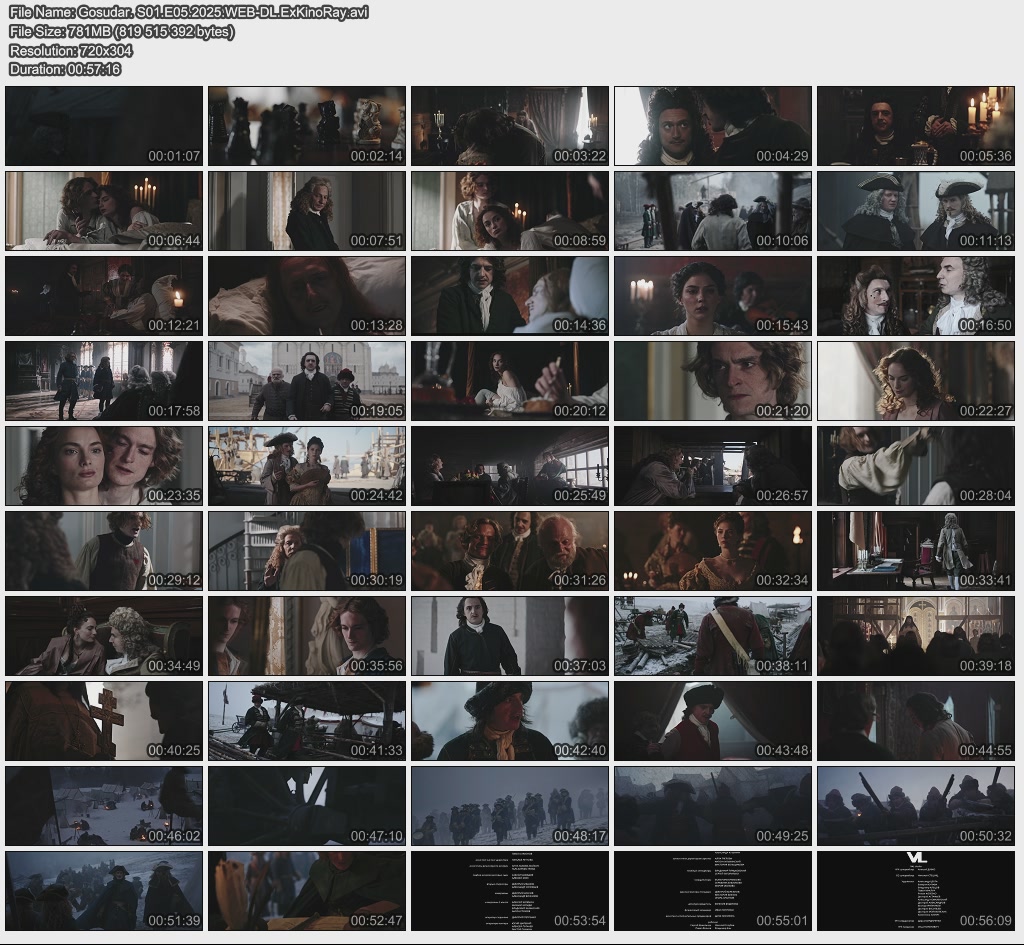The image size is (1024, 945).
Task: Select the thumbnail at 00:13:28
Action: 307,296
